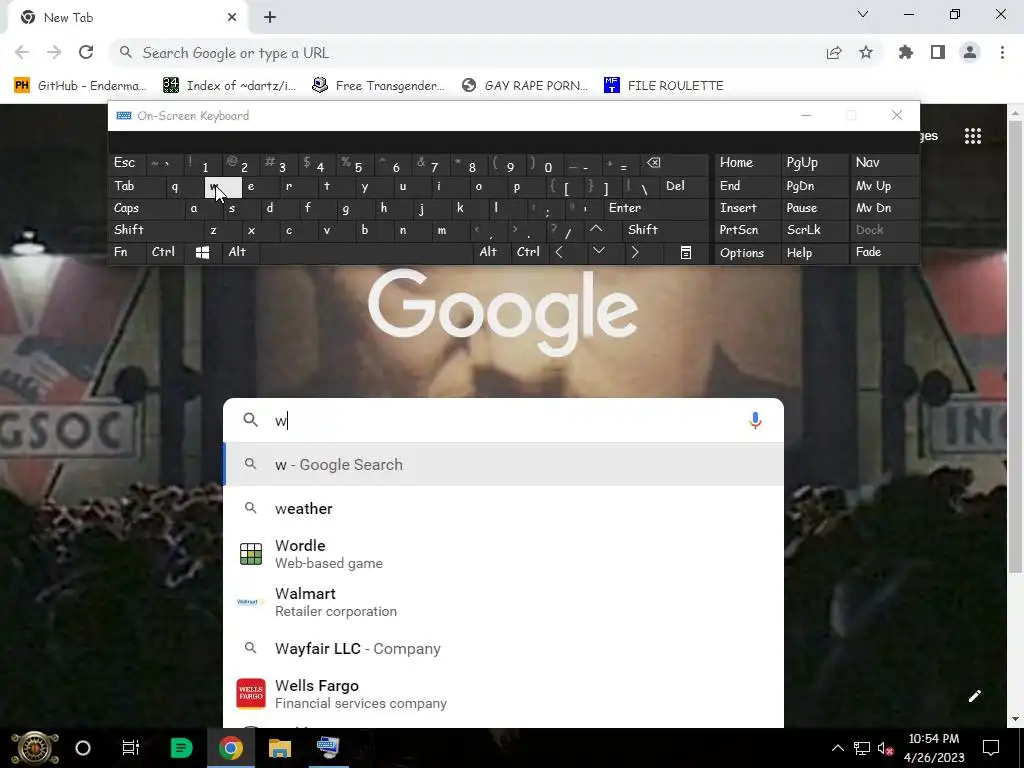Toggle the Fn key on the On-Screen Keyboard

coord(127,253)
